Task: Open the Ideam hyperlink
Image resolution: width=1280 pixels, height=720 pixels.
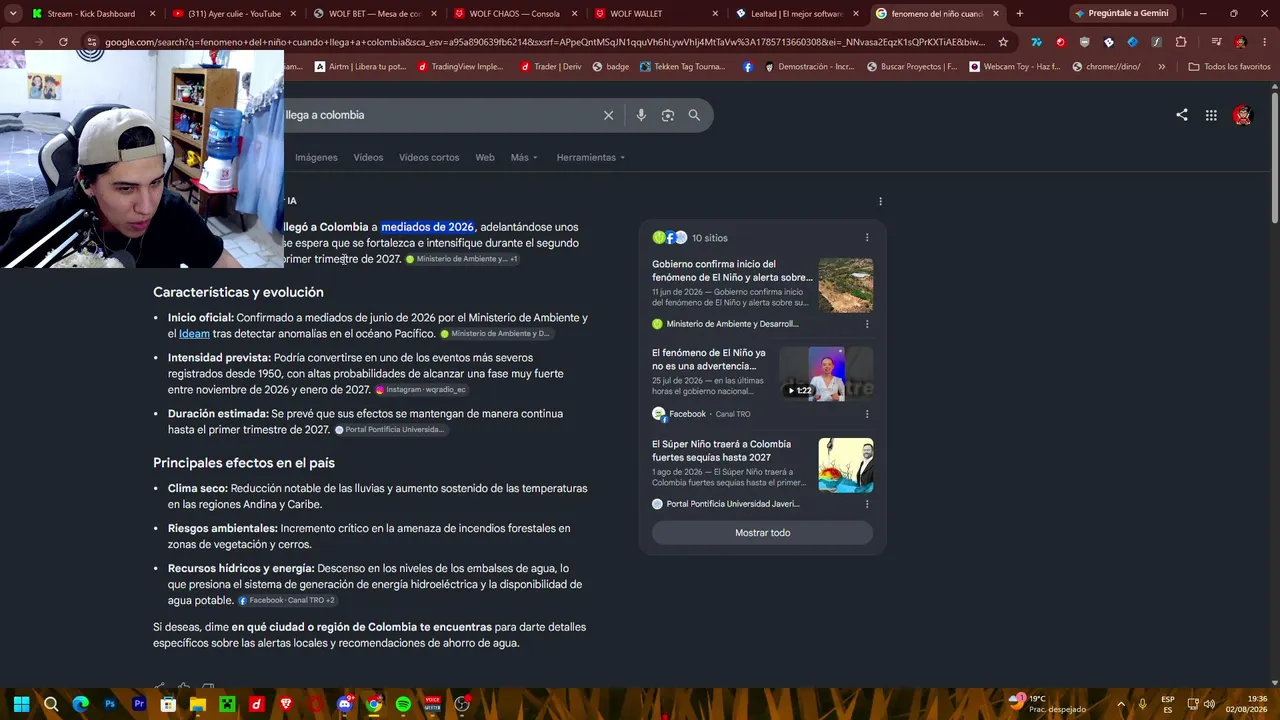Action: point(194,334)
